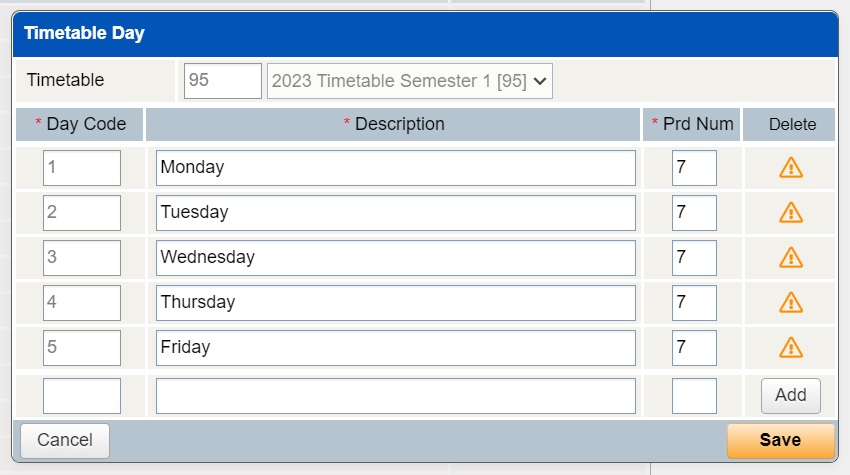The width and height of the screenshot is (850, 475).
Task: Click the warning icon in the Monday row
Action: (x=790, y=168)
